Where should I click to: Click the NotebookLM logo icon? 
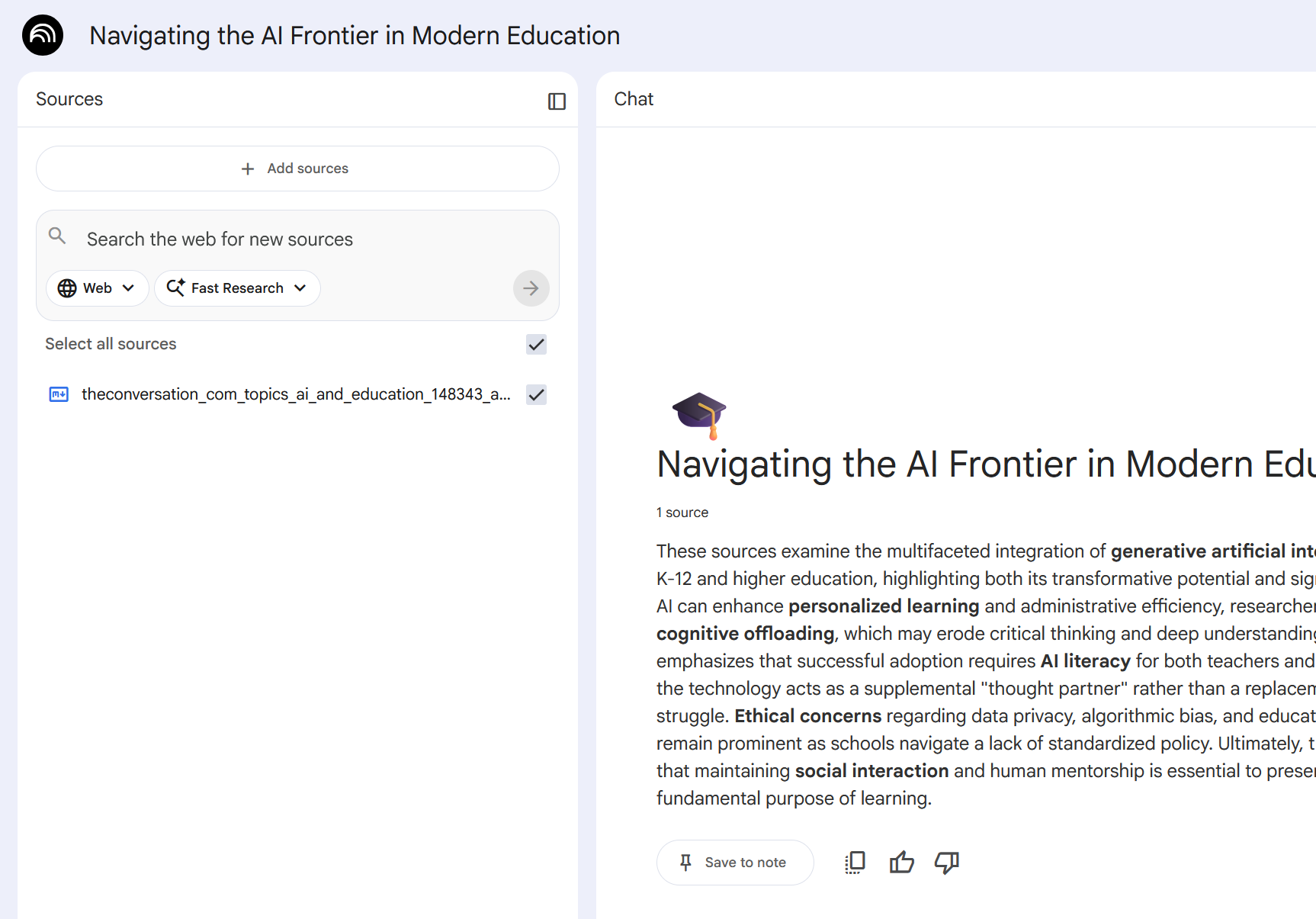(43, 35)
